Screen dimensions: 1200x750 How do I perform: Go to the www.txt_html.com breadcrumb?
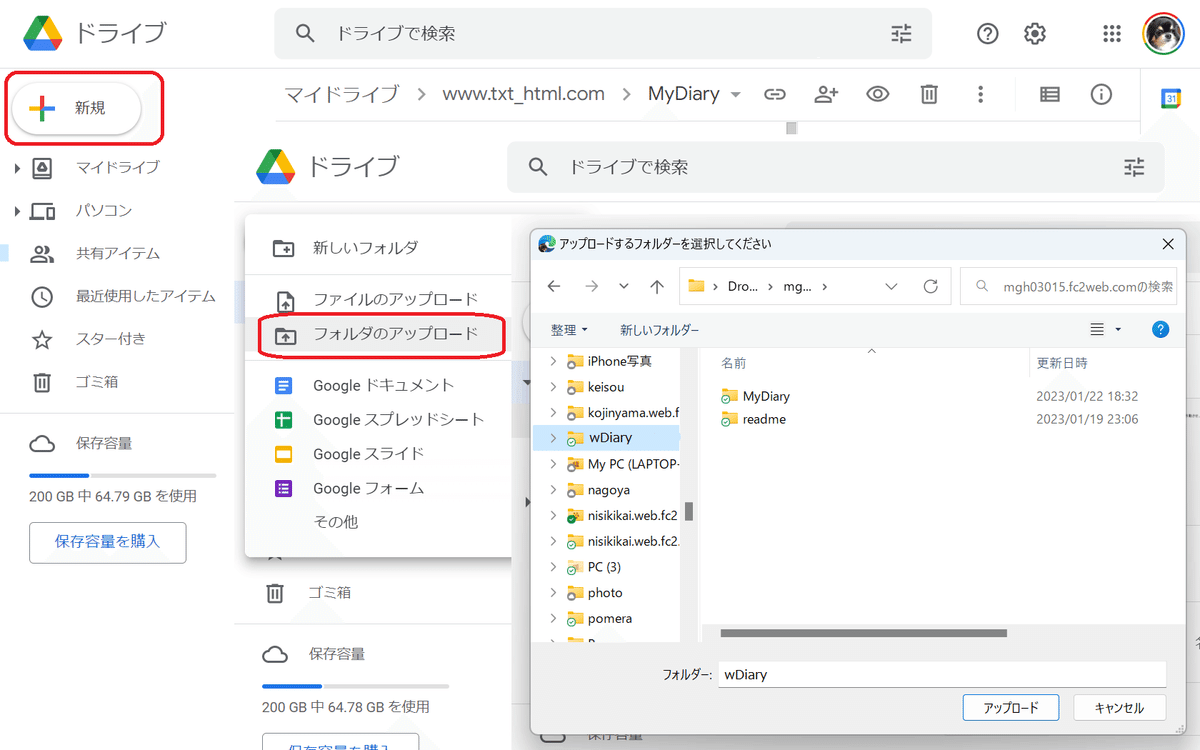click(x=523, y=94)
